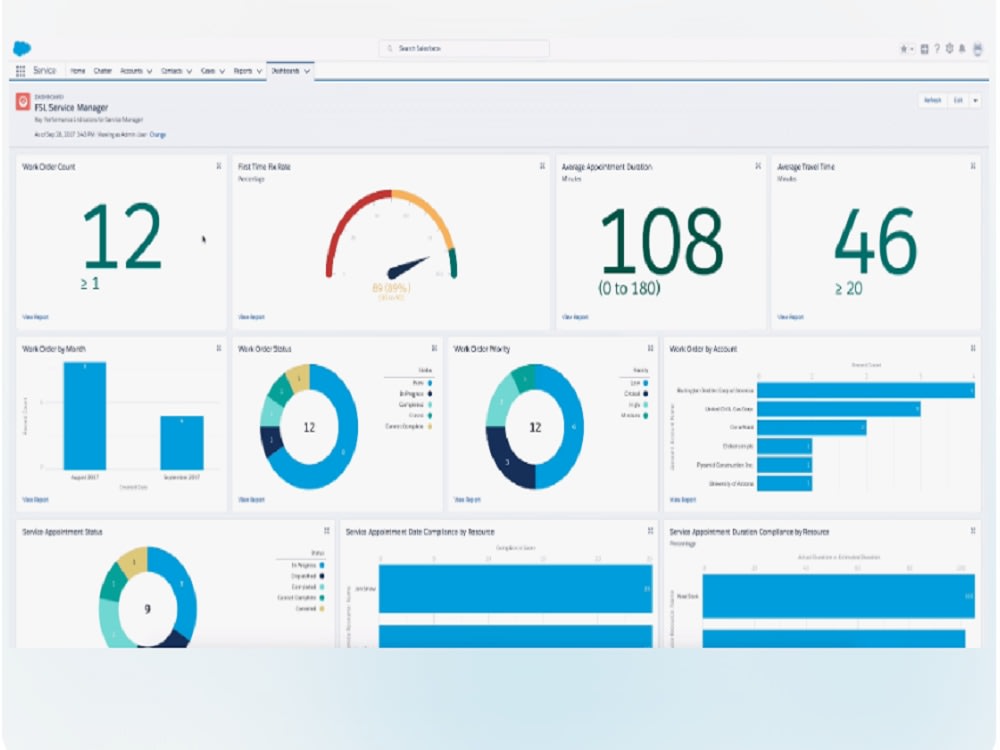Open View Report under Average Travel Time
1000x750 pixels.
click(791, 317)
